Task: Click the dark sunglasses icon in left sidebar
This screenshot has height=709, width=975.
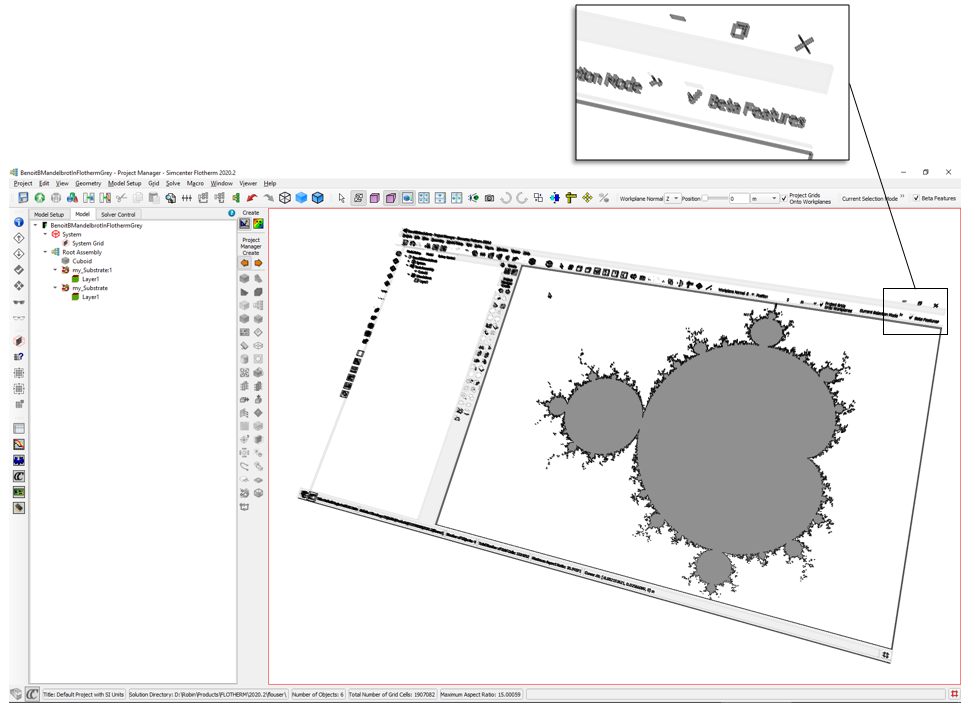Action: tap(19, 302)
